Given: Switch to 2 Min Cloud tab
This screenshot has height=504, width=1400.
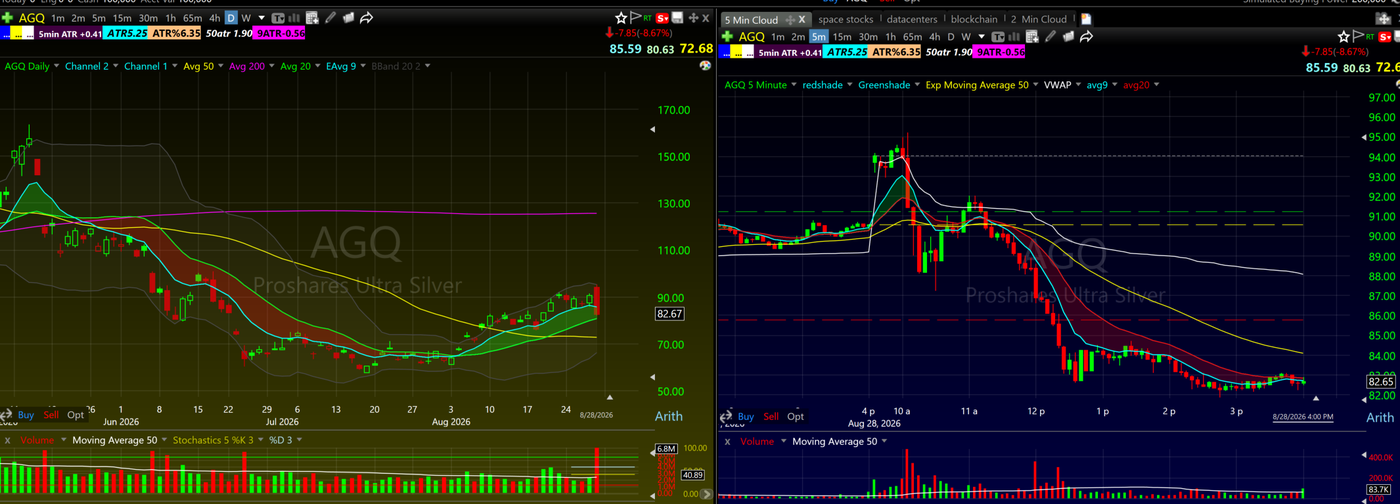Looking at the screenshot, I should pyautogui.click(x=1038, y=19).
